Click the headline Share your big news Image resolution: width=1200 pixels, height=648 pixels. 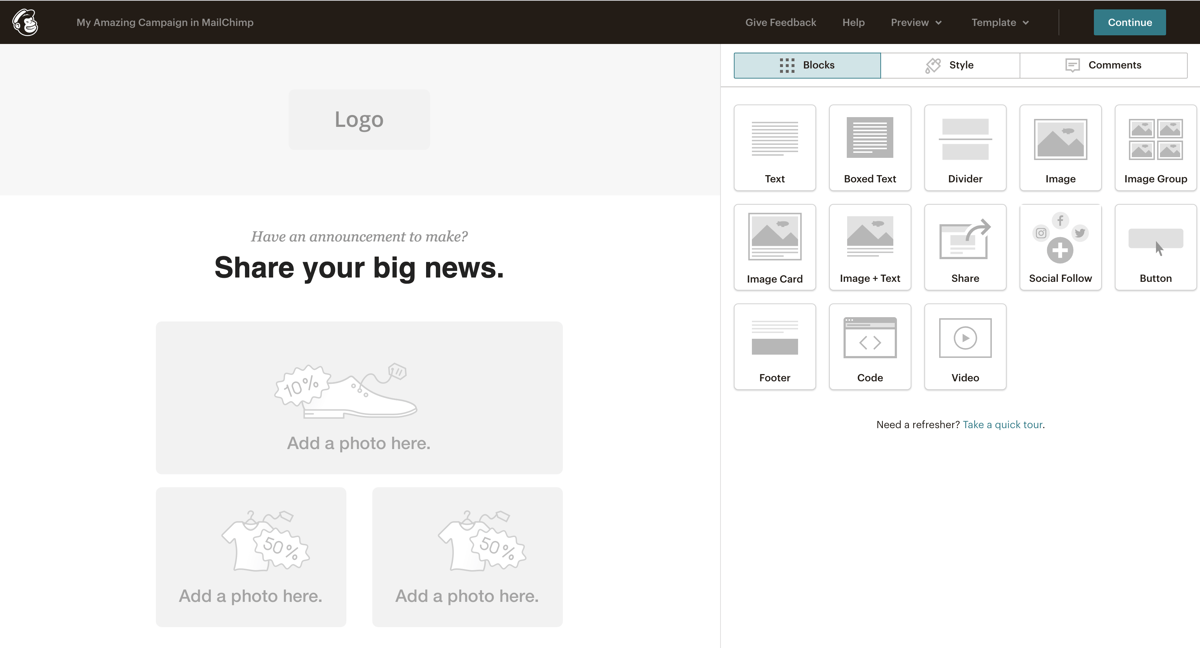[359, 268]
